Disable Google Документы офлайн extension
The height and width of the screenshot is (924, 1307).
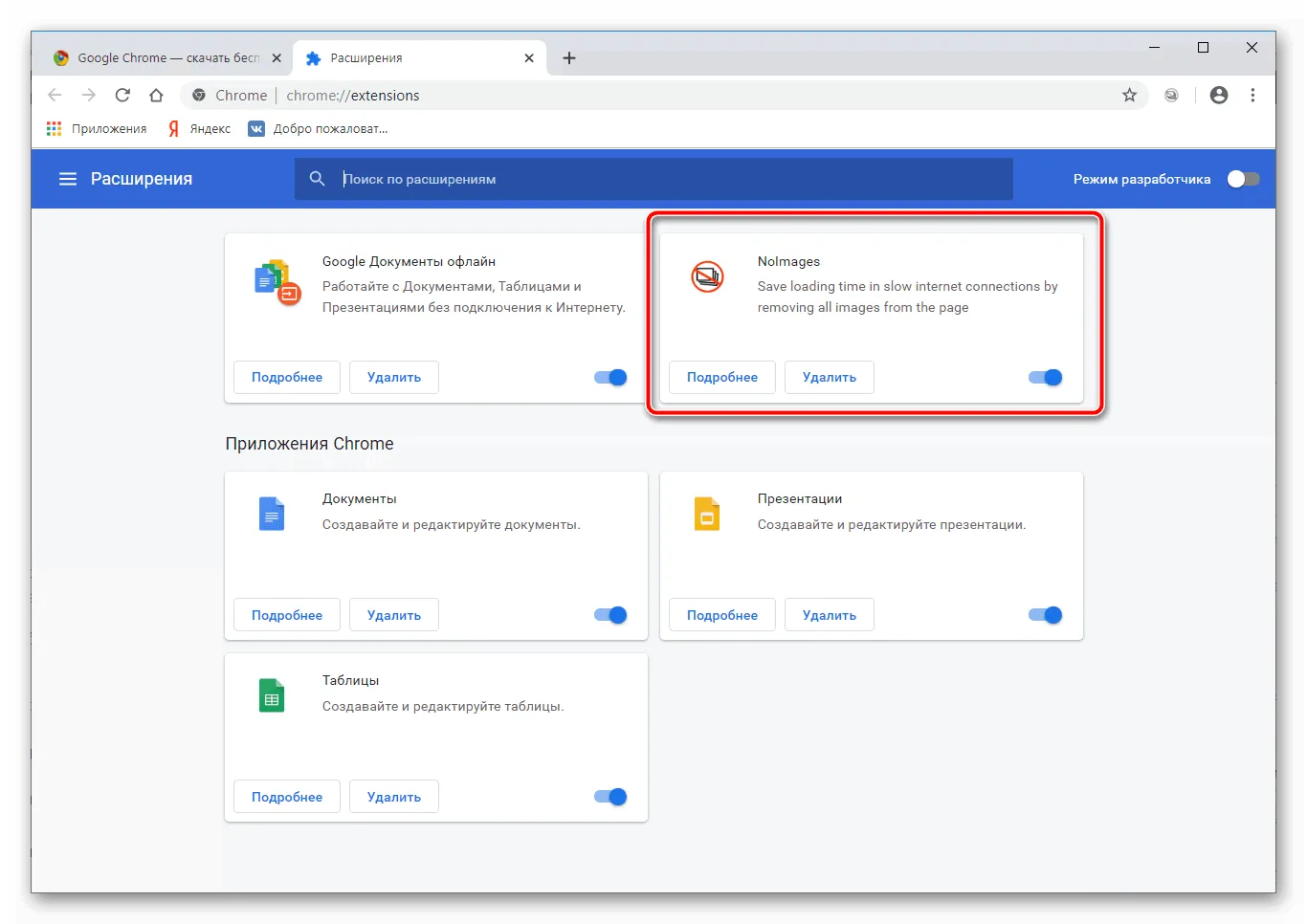point(610,377)
